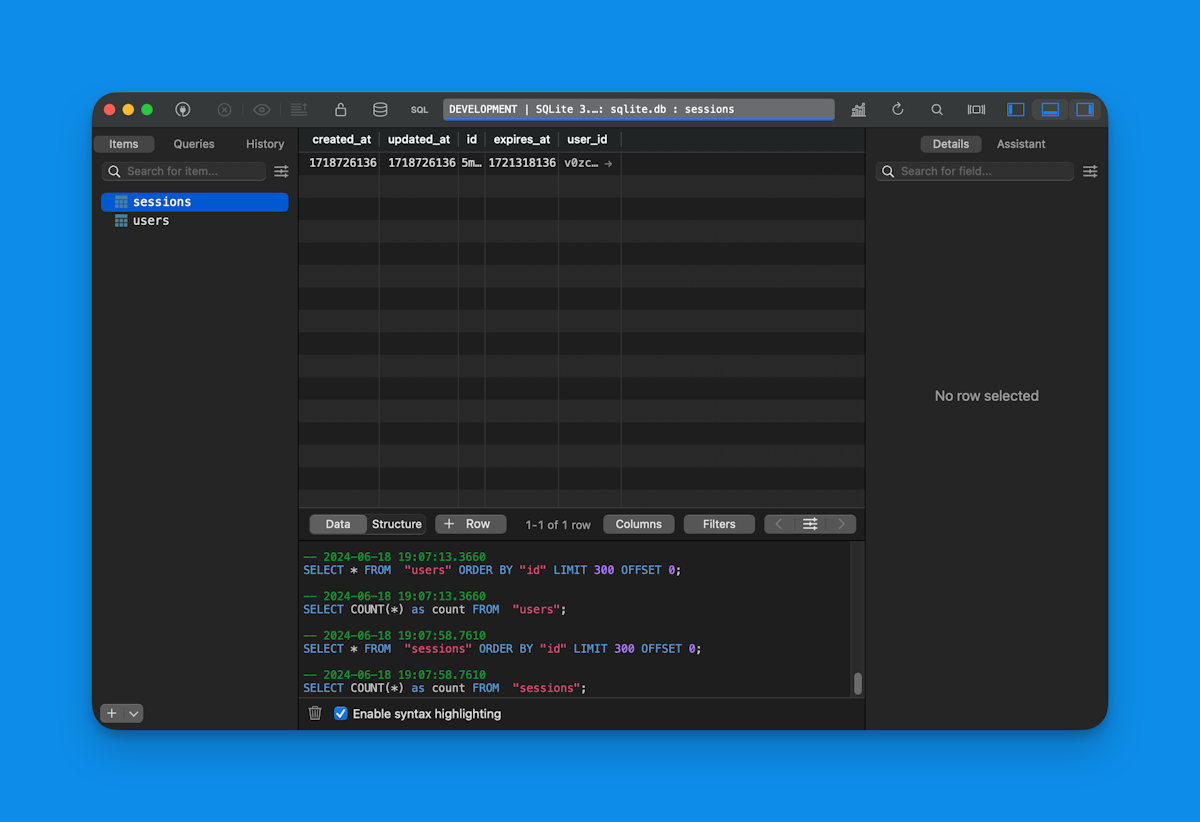Viewport: 1200px width, 822px height.
Task: Click the filter sliders icon beside the item search
Action: 281,171
